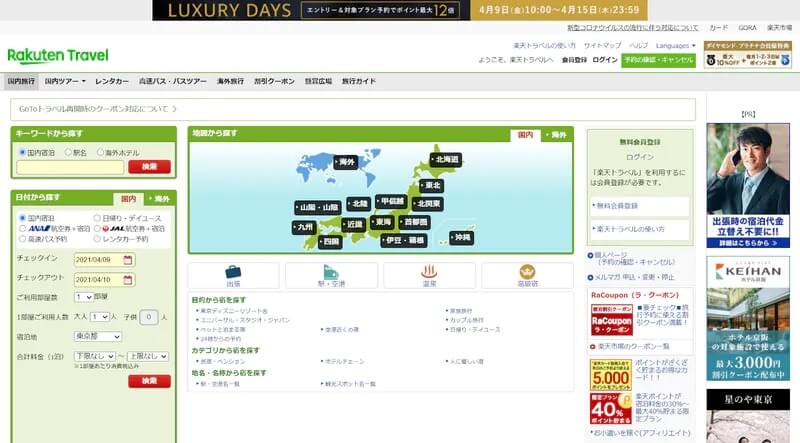Click the luxury hotel crown icon
This screenshot has width=800, height=443.
[x=527, y=272]
